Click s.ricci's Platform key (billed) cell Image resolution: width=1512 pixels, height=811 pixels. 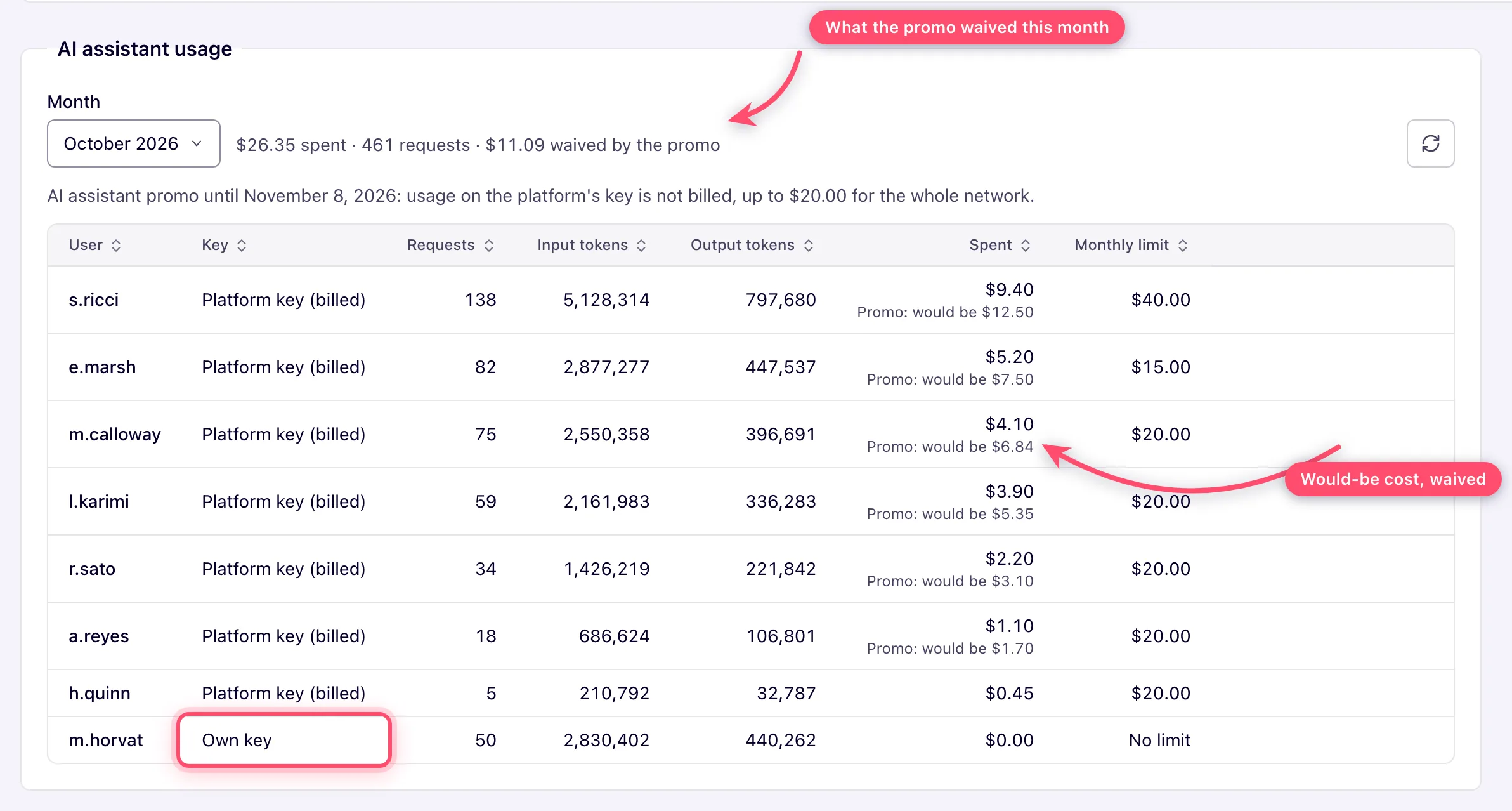283,300
